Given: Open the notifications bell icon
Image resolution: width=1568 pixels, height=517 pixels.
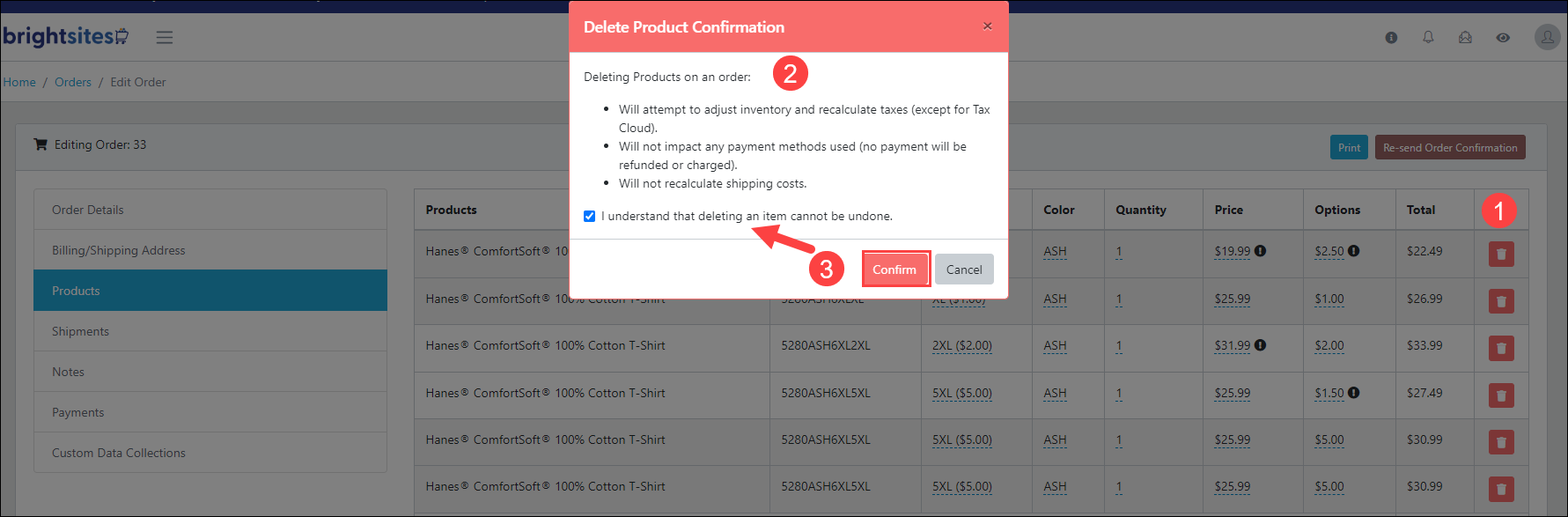Looking at the screenshot, I should coord(1428,38).
